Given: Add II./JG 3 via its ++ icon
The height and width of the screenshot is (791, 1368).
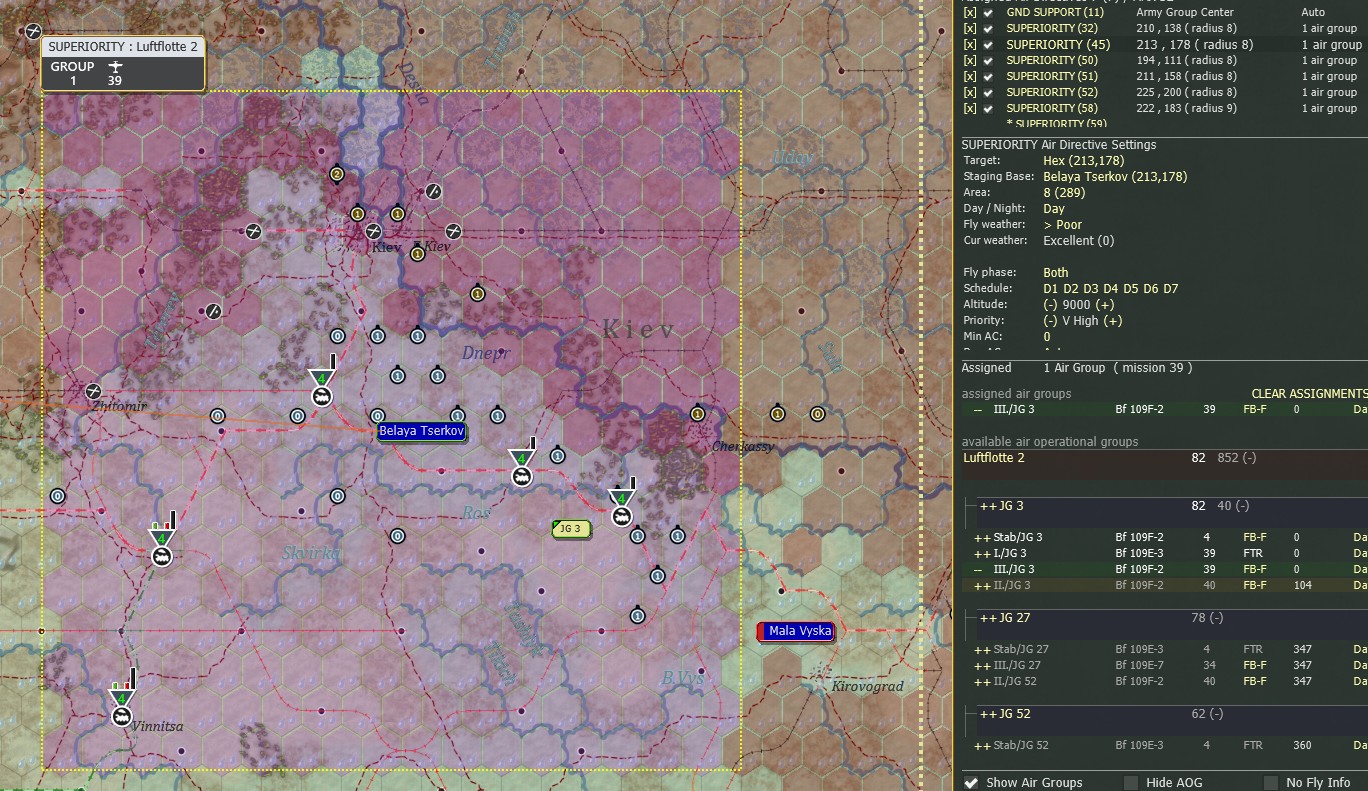Looking at the screenshot, I should coord(982,585).
